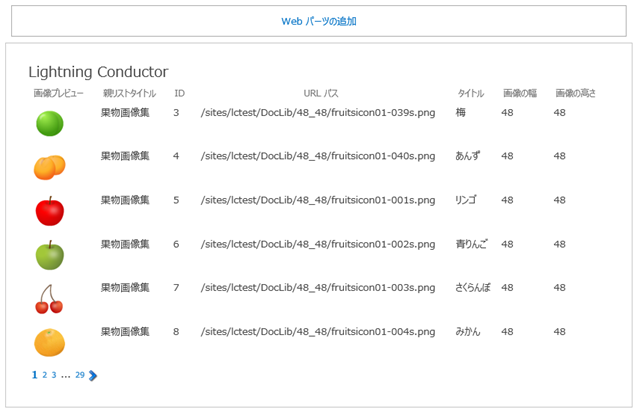Sort by the ID column header
Image resolution: width=640 pixels, height=415 pixels.
click(x=179, y=93)
